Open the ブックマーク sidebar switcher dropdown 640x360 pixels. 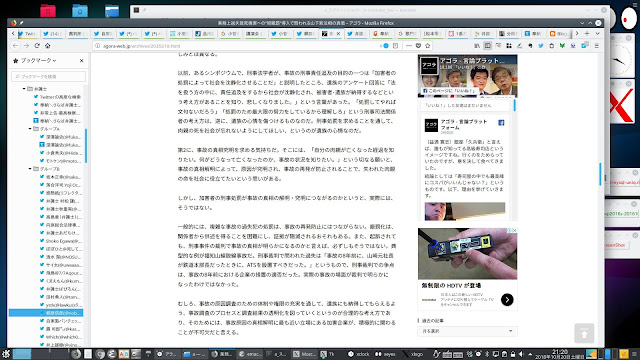39,60
